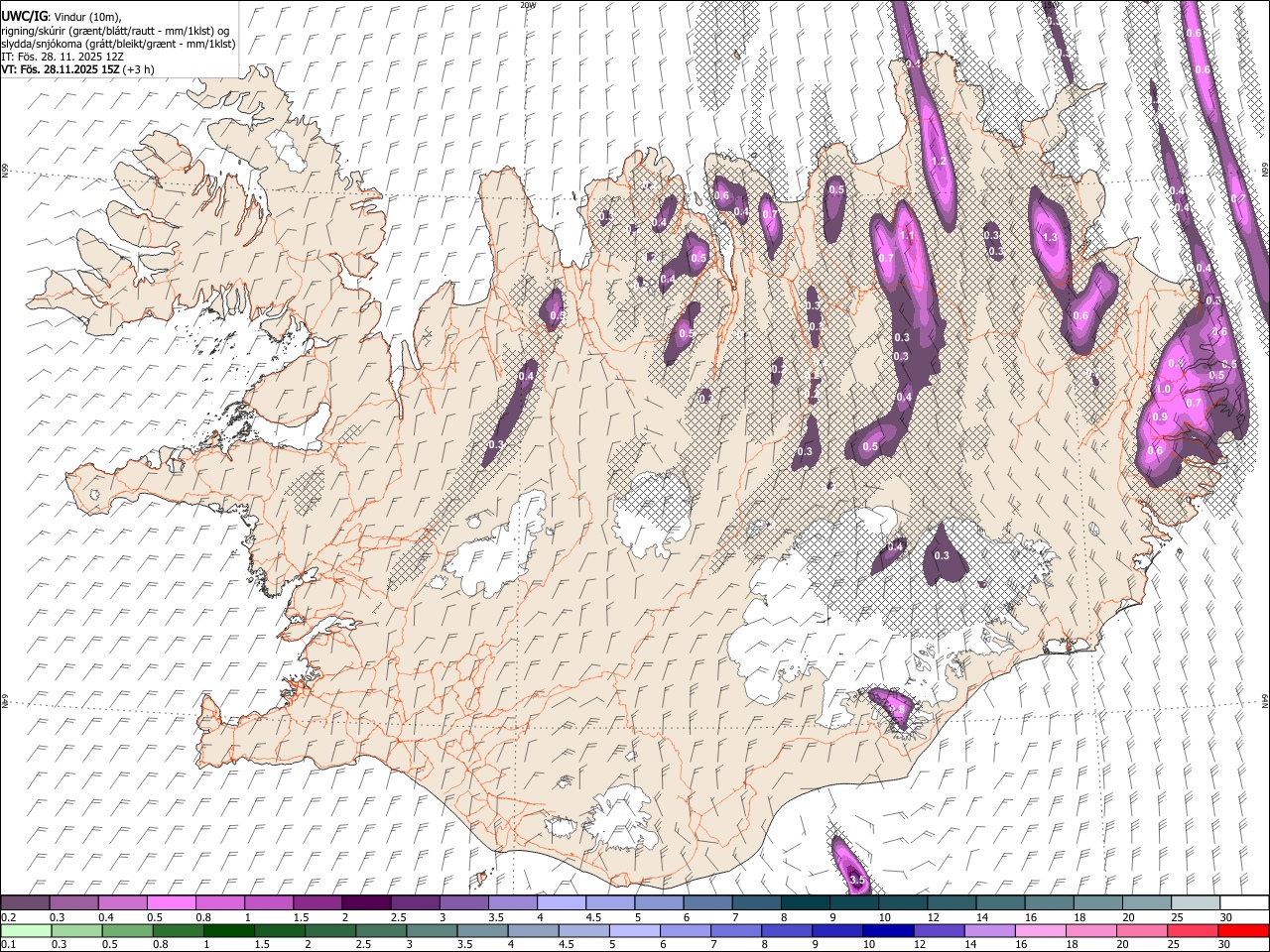
Task: Click the '1.2' precipitation value on the map
Action: coord(940,161)
